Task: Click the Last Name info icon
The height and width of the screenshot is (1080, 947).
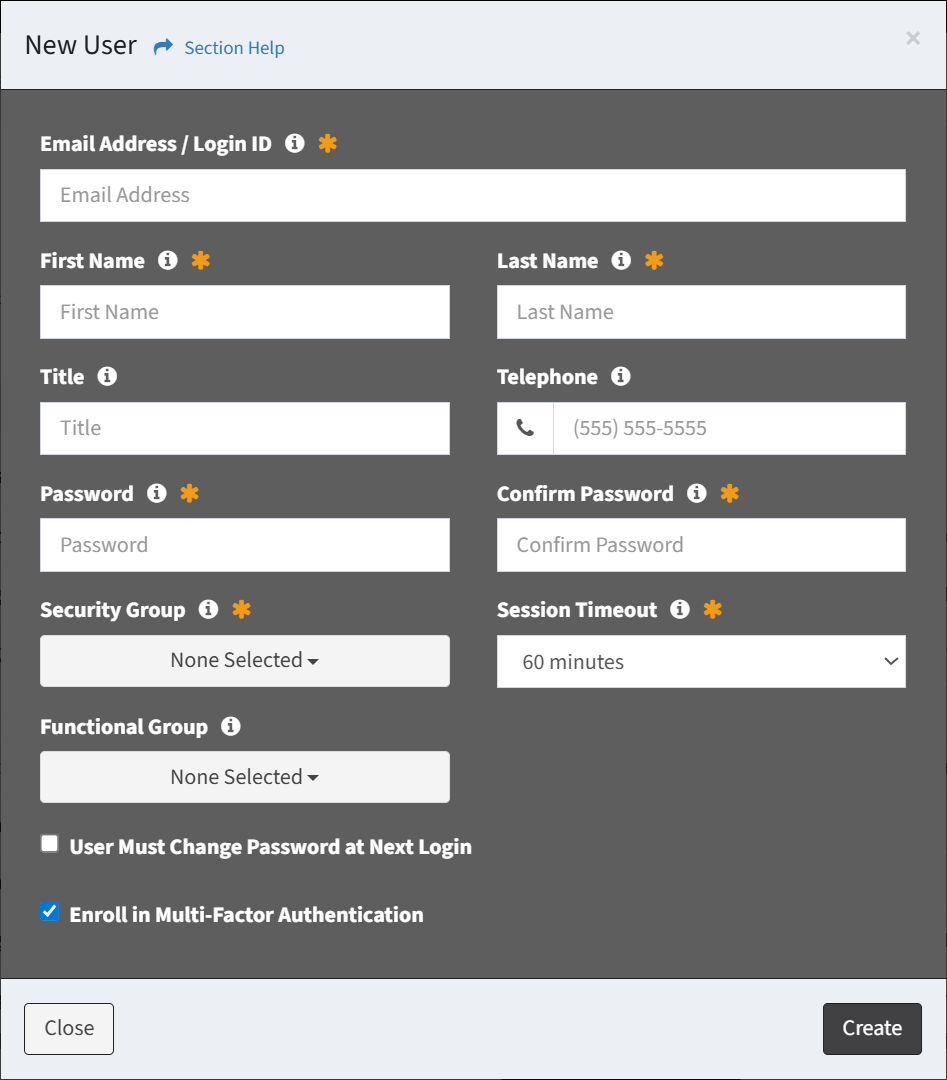Action: 621,261
